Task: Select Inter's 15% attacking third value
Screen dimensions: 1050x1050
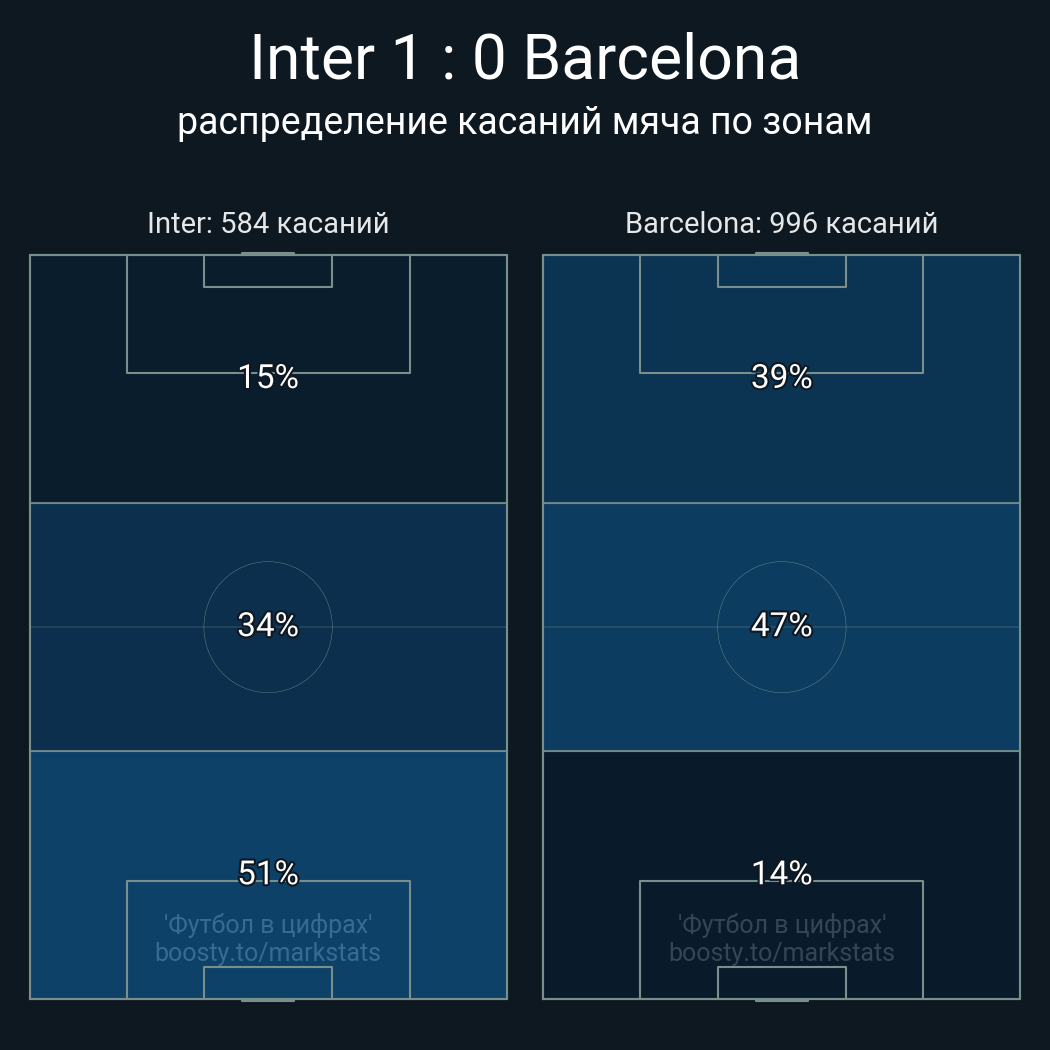Action: click(x=268, y=377)
